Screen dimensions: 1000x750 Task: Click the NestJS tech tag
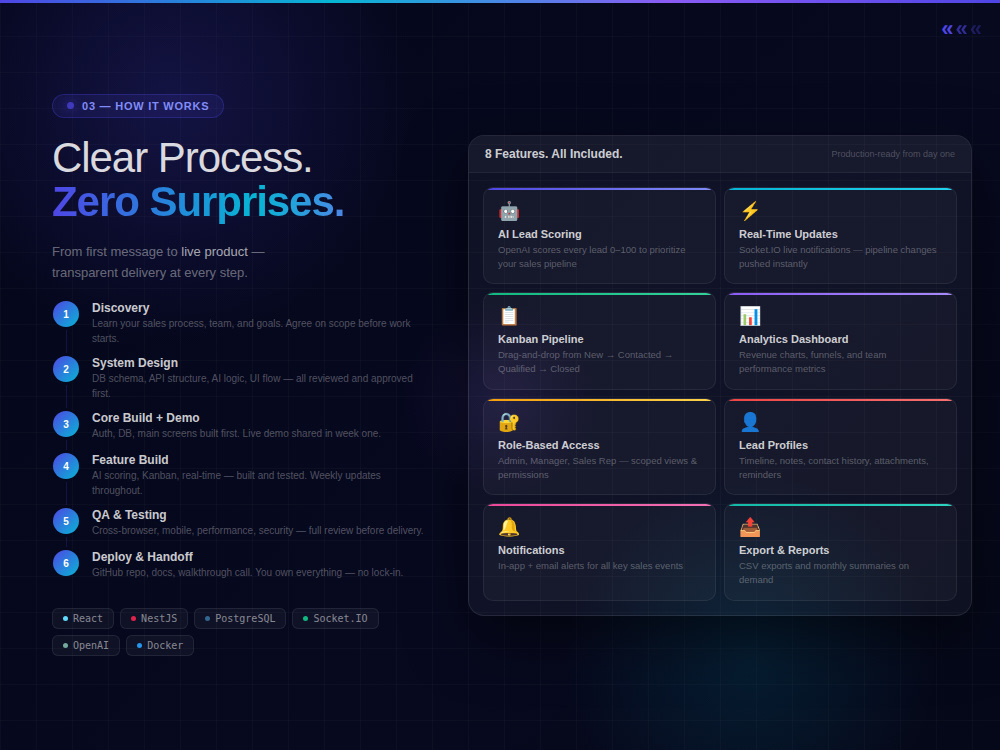(154, 618)
